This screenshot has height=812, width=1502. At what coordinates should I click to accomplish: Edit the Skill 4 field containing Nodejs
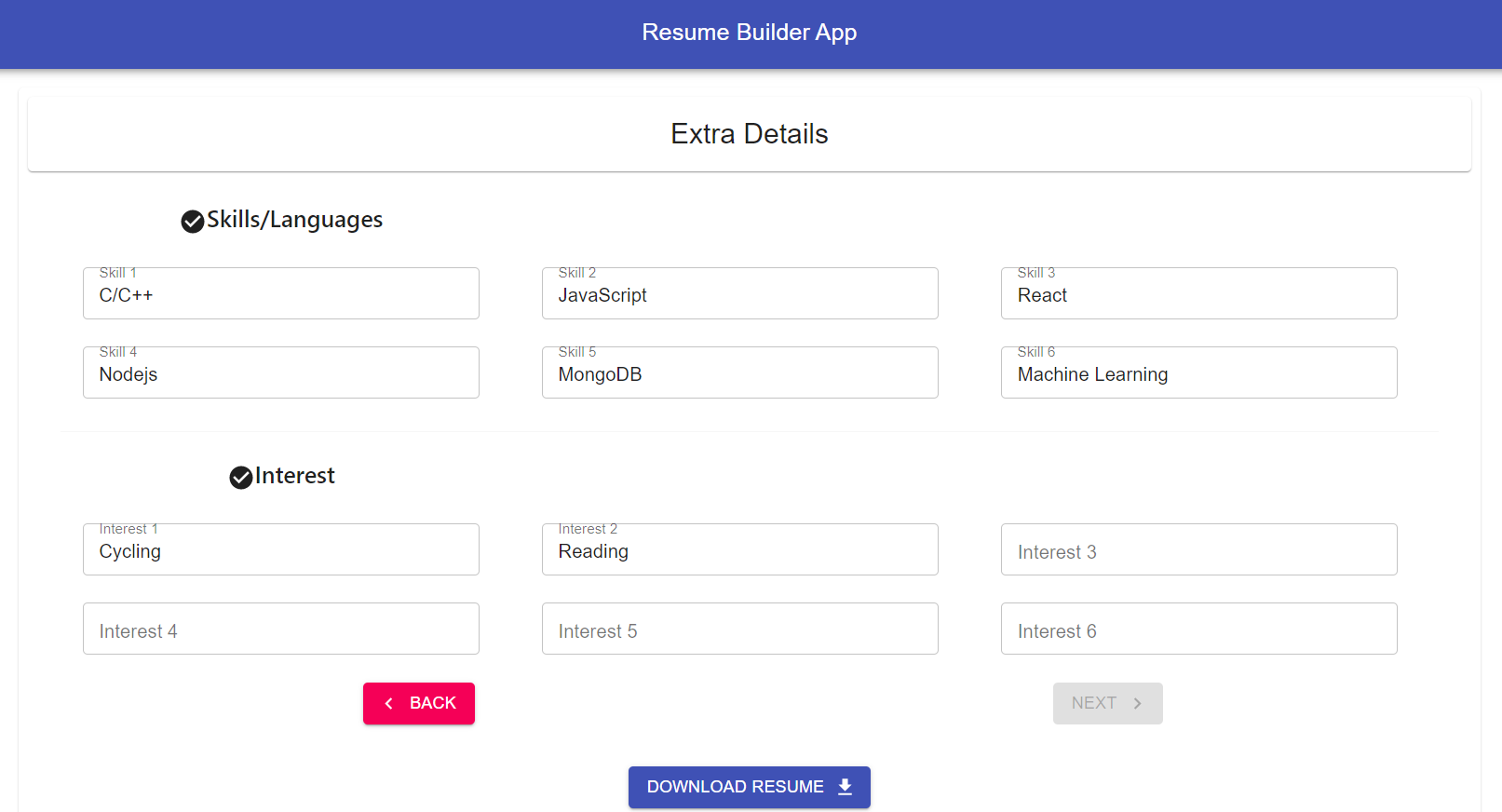(281, 372)
